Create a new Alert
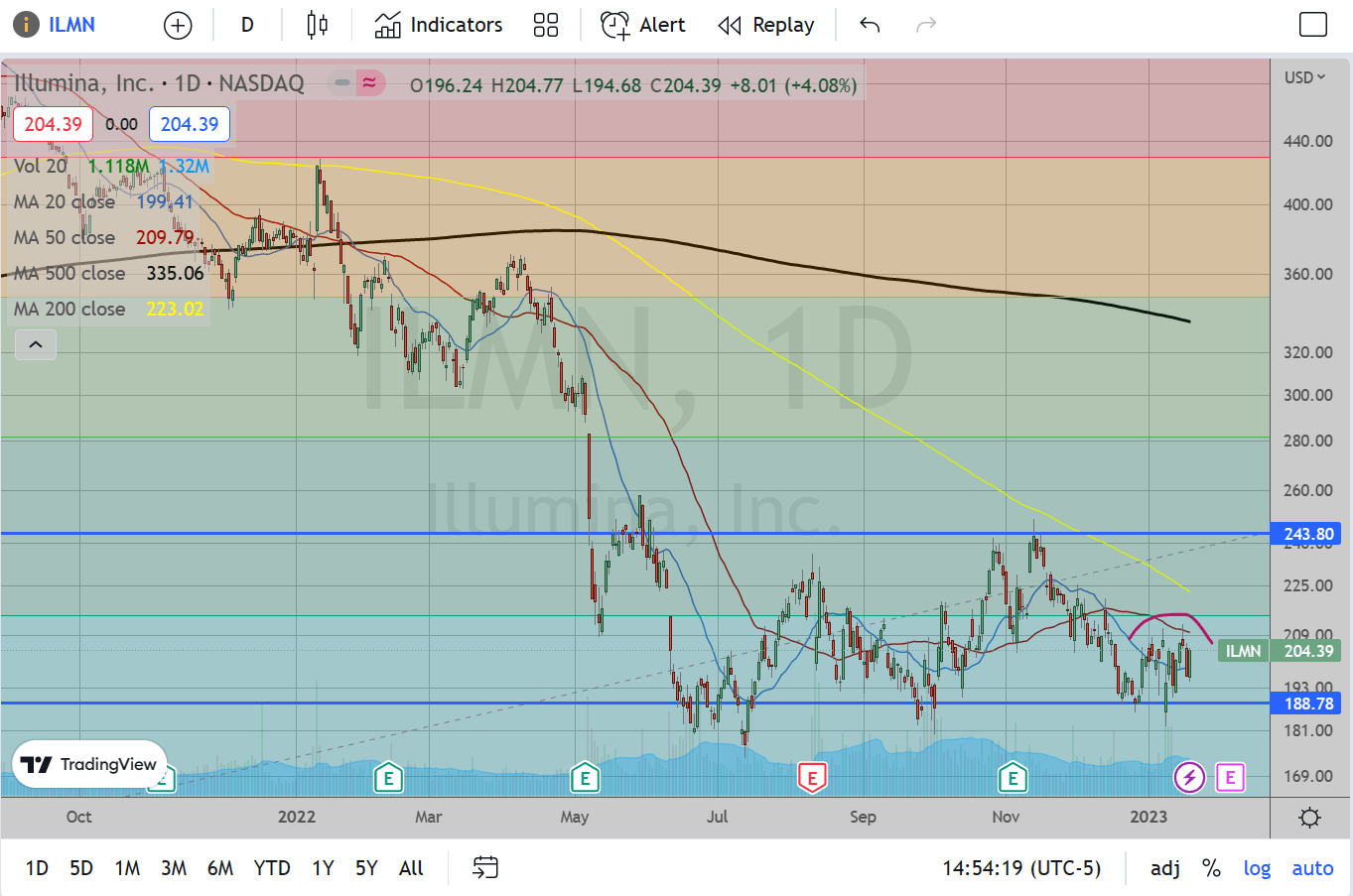Image resolution: width=1353 pixels, height=896 pixels. [x=643, y=26]
